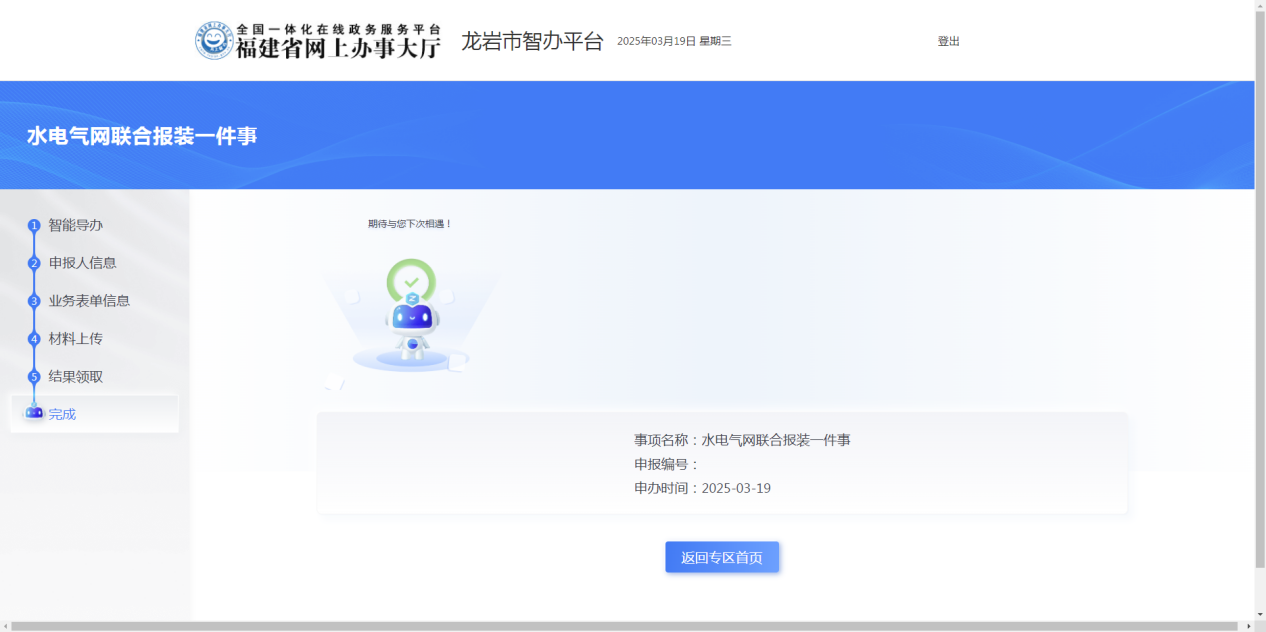Open the 申报人信息 step
Viewport: 1266px width, 632px height.
pyautogui.click(x=83, y=263)
